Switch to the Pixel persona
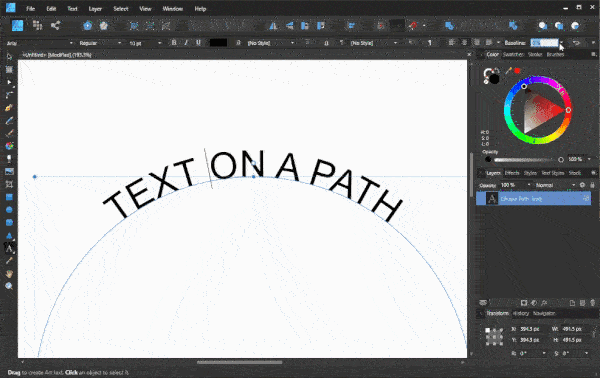 pyautogui.click(x=37, y=26)
